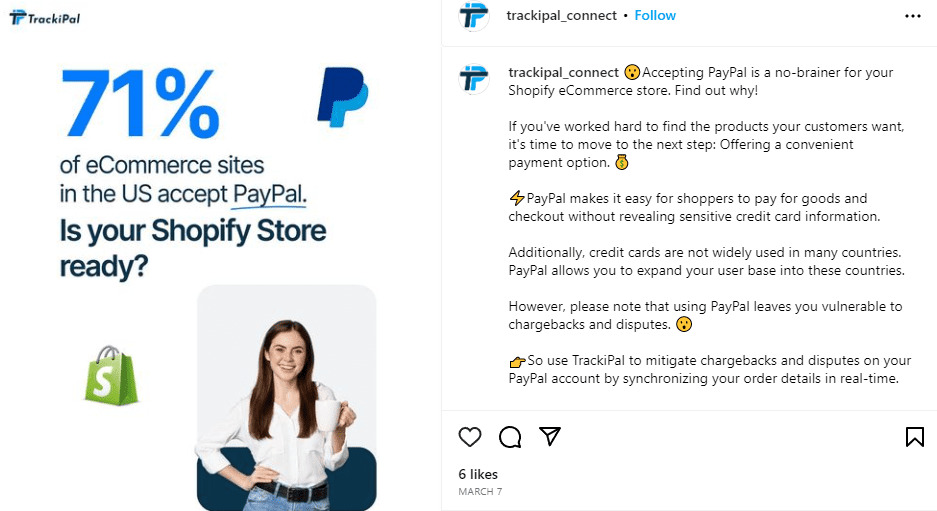The width and height of the screenshot is (937, 511).
Task: Click the underlined PayPal word in the image
Action: tap(269, 195)
